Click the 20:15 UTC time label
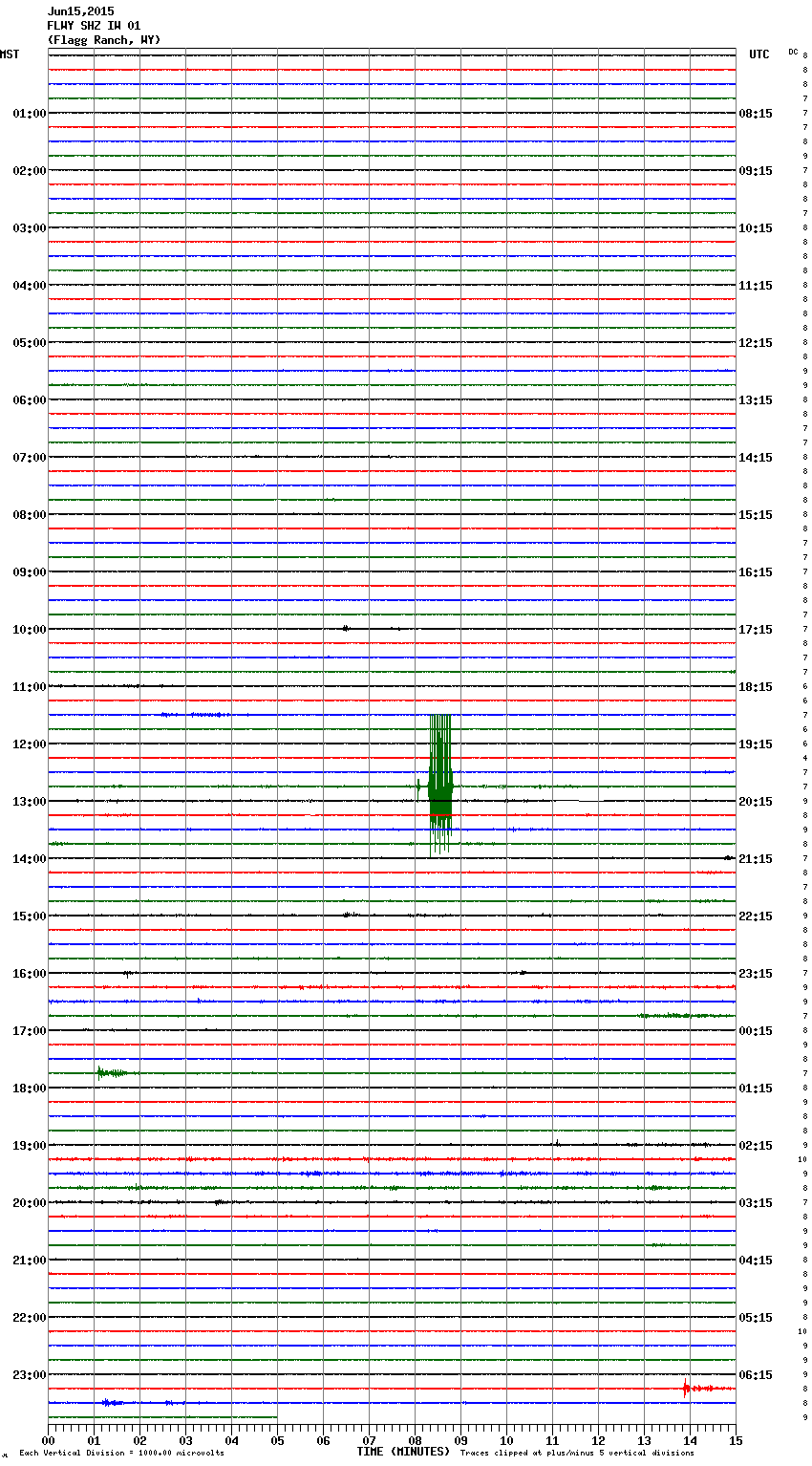Screen dimensions: 812x1466 click(x=756, y=802)
